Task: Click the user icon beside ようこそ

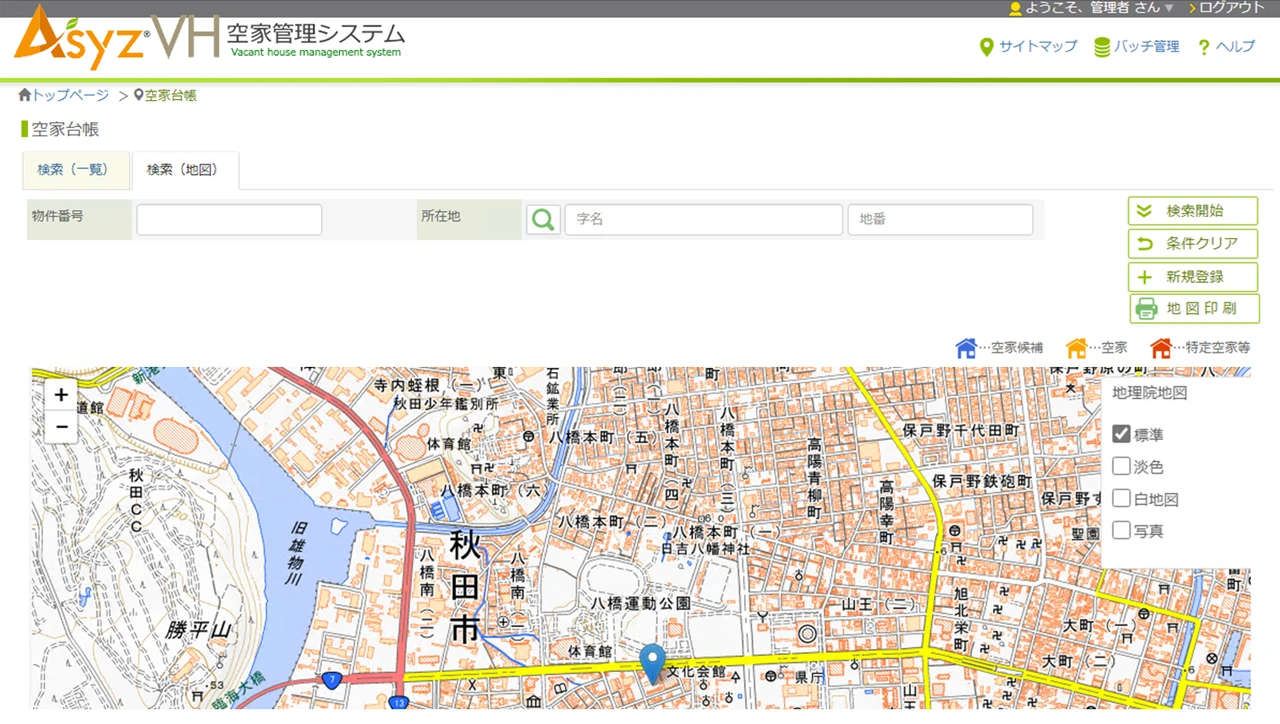Action: 1016,8
